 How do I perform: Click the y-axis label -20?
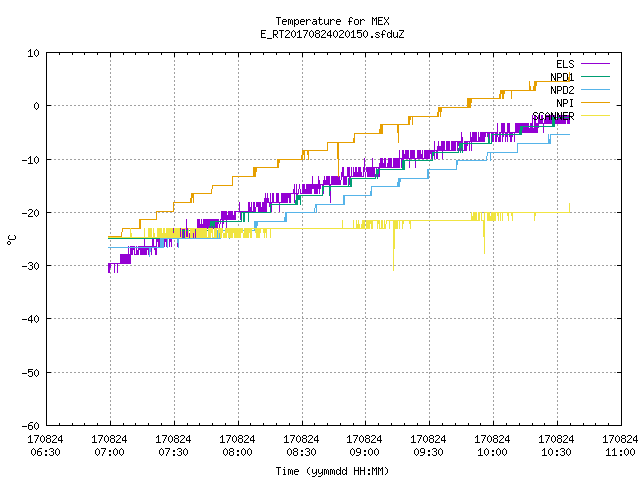(31, 213)
